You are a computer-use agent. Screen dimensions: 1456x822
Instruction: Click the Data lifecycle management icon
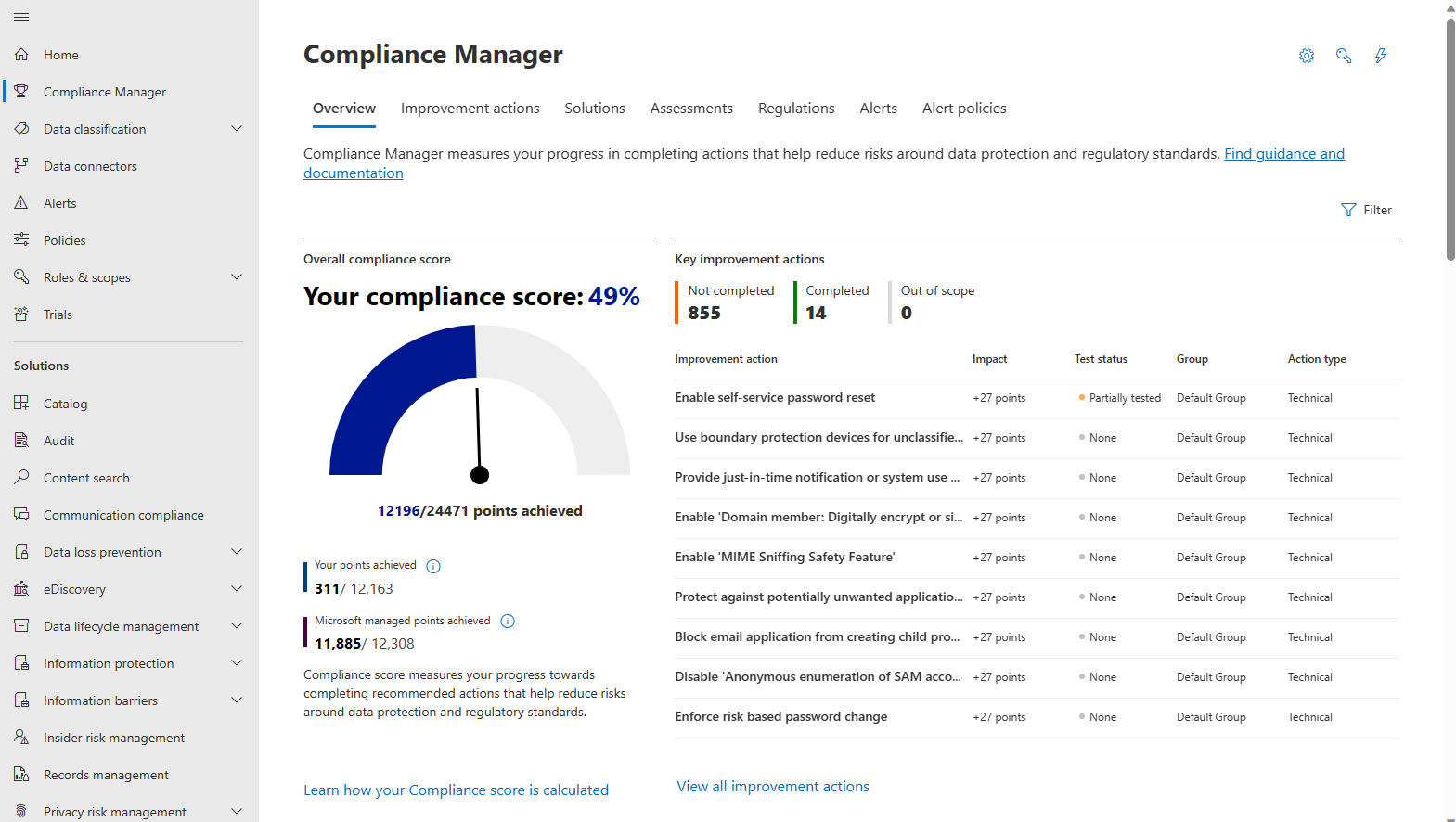point(21,625)
